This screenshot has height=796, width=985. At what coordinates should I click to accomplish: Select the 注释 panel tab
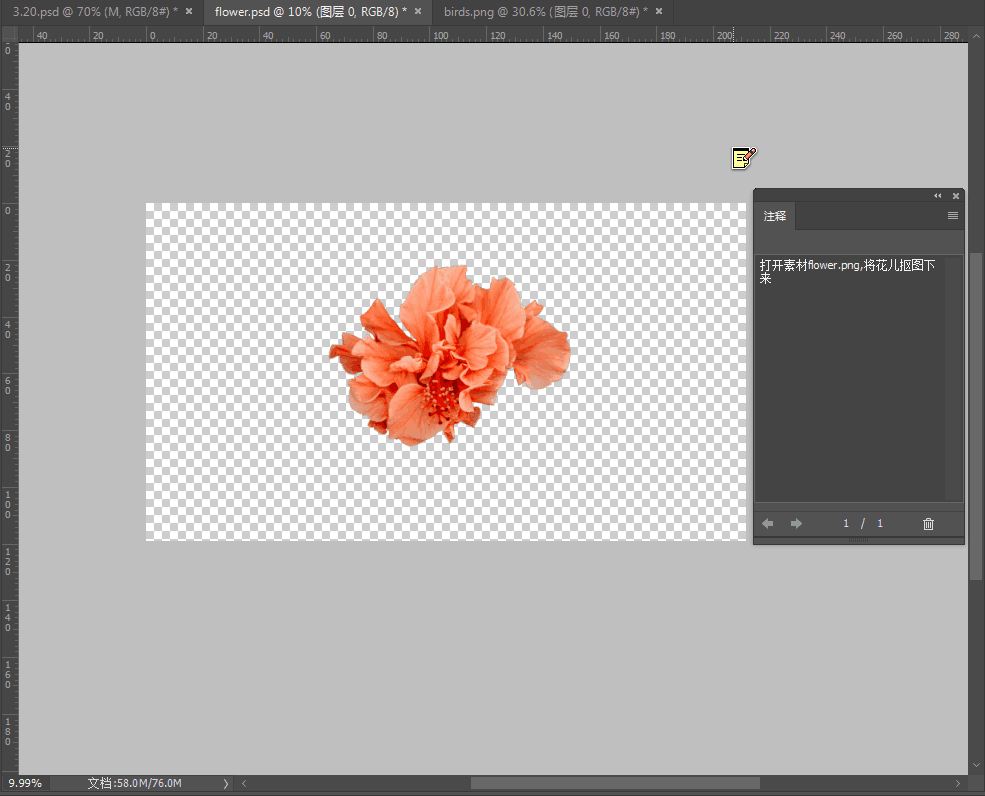pos(775,216)
